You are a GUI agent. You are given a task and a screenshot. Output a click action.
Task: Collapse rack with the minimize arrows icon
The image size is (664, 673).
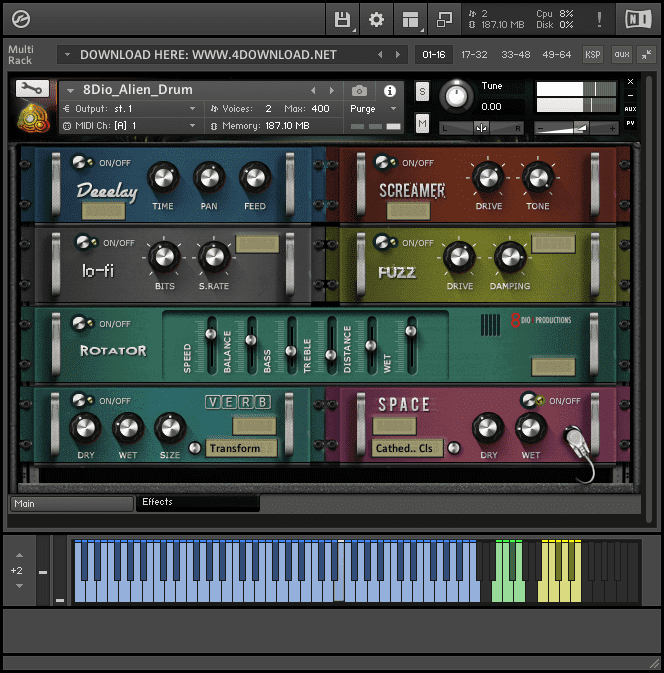point(646,55)
